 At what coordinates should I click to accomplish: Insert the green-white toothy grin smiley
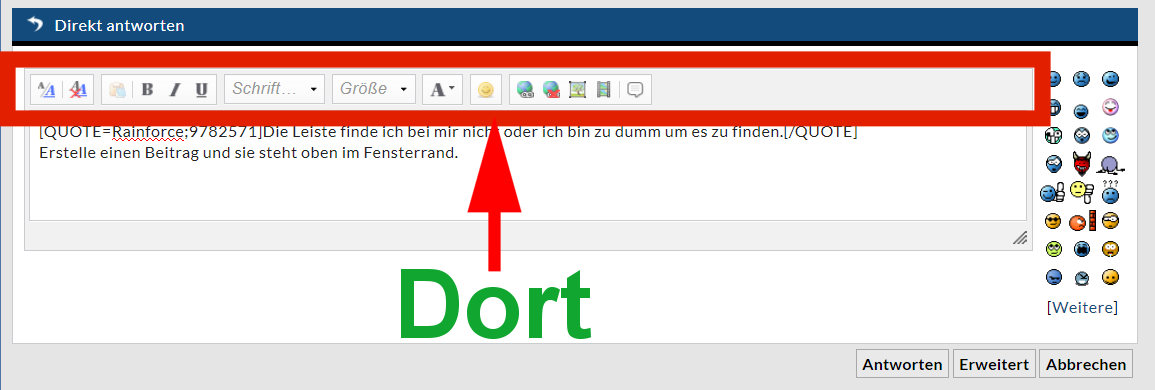(1054, 136)
